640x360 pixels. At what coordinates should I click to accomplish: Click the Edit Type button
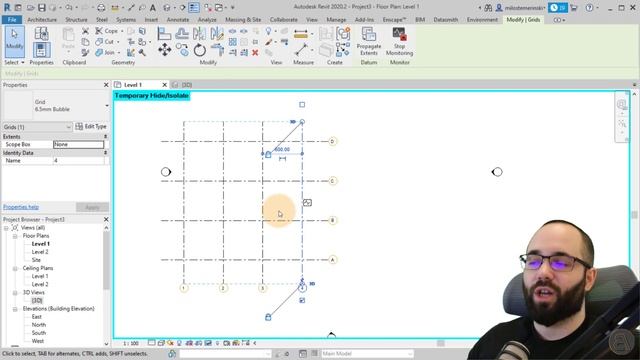(91, 127)
